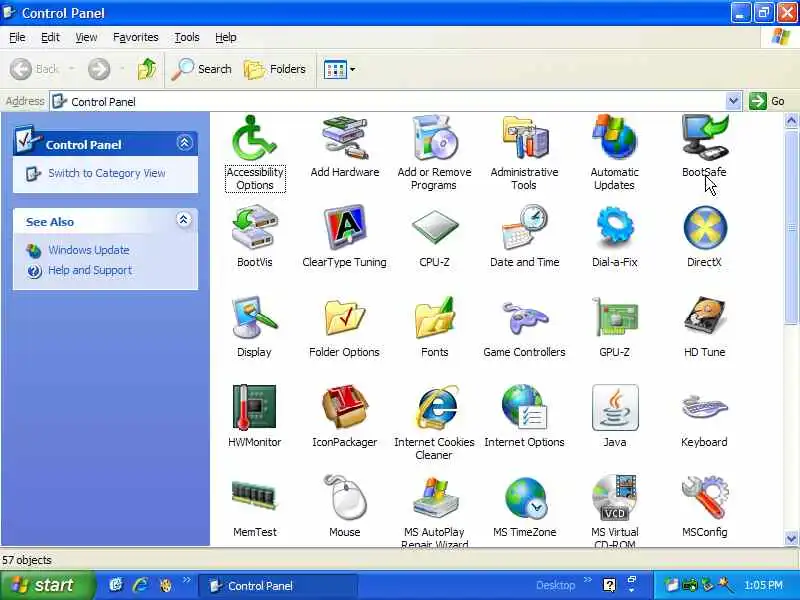Open the IconPackager icon
The height and width of the screenshot is (600, 800).
(344, 407)
